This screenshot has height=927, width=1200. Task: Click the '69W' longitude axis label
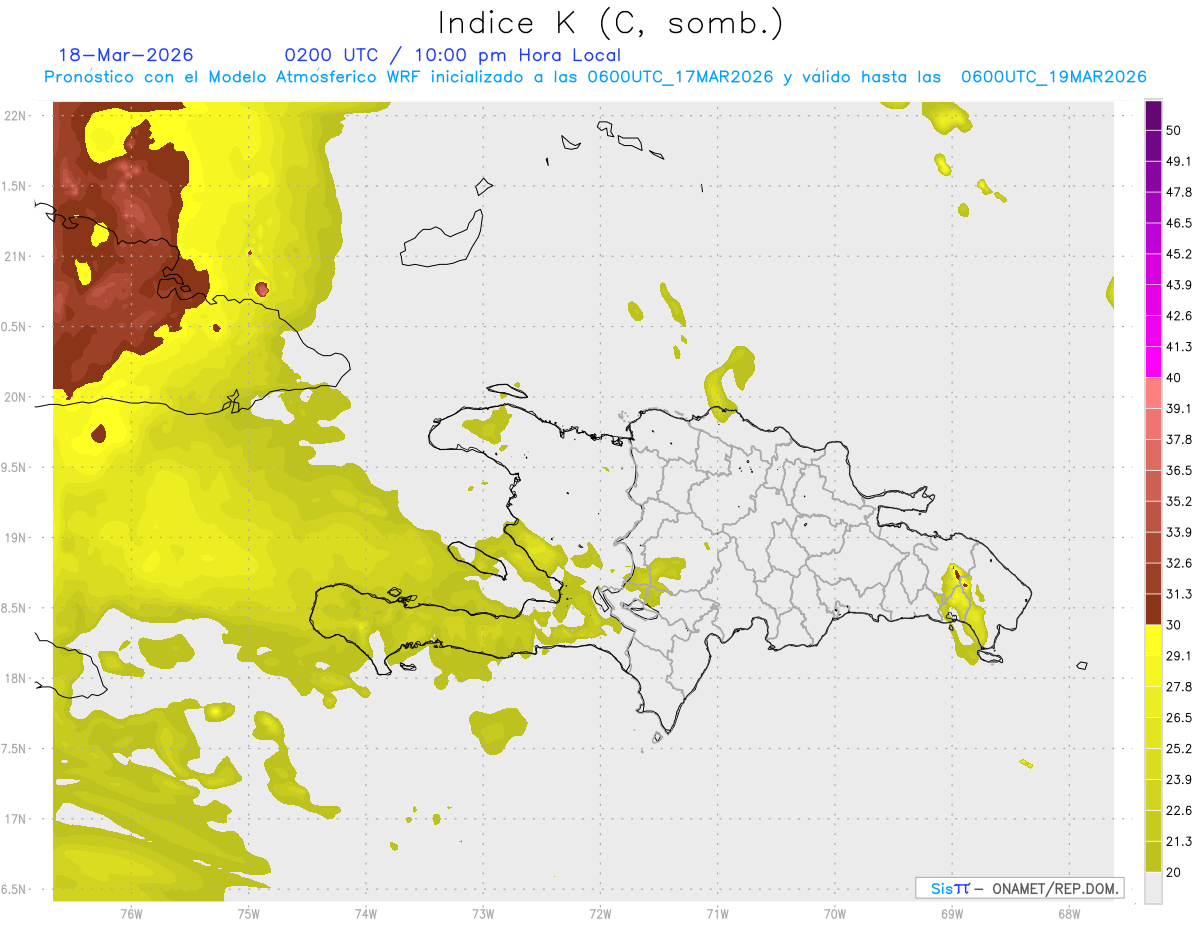[952, 913]
